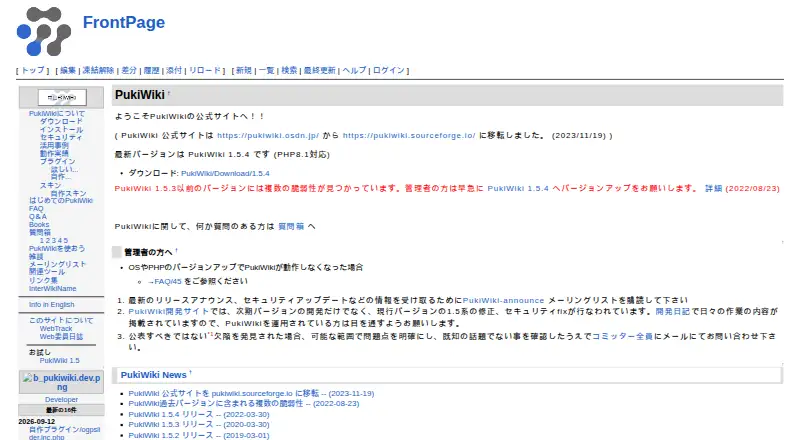Open Web委員日誌 in sidebar
Screen dimensions: 800x440
point(61,336)
